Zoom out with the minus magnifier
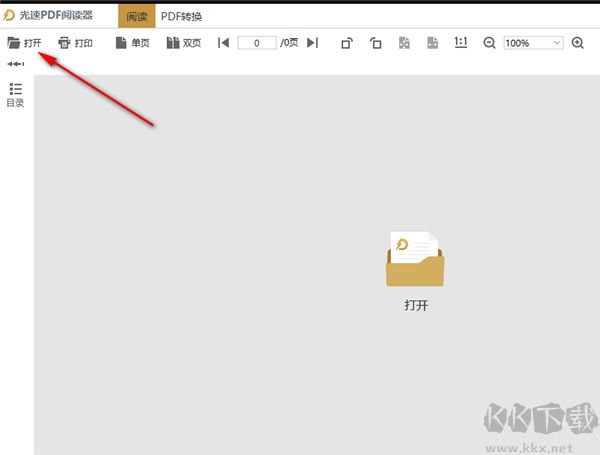Image resolution: width=600 pixels, height=455 pixels. [489, 43]
